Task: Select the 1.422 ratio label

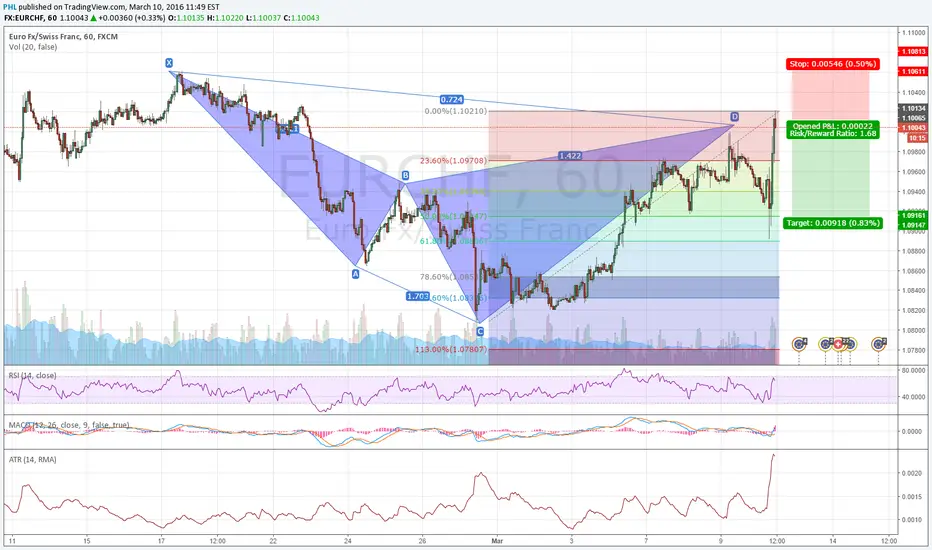Action: click(570, 155)
